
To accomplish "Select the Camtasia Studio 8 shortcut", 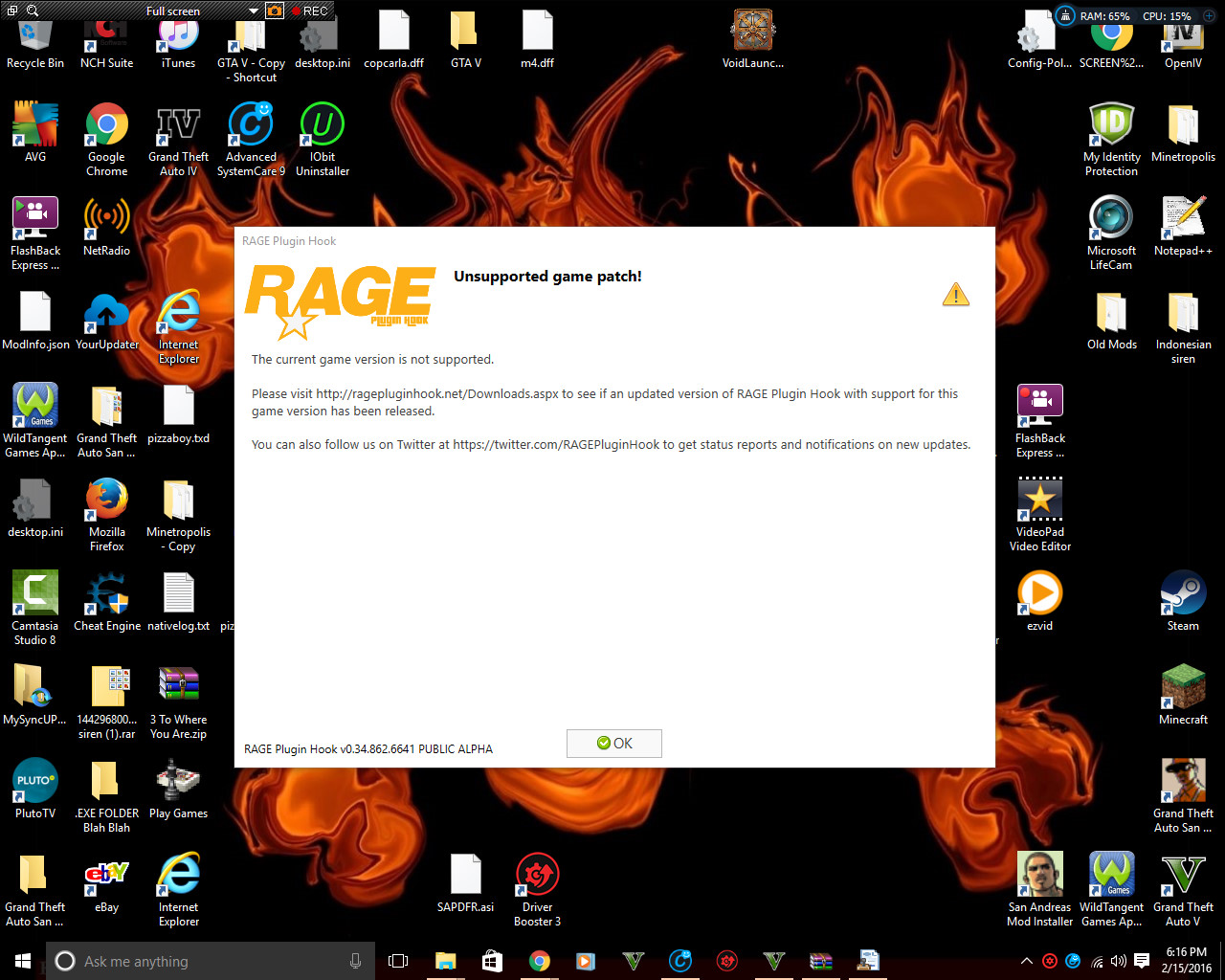I will (x=35, y=610).
